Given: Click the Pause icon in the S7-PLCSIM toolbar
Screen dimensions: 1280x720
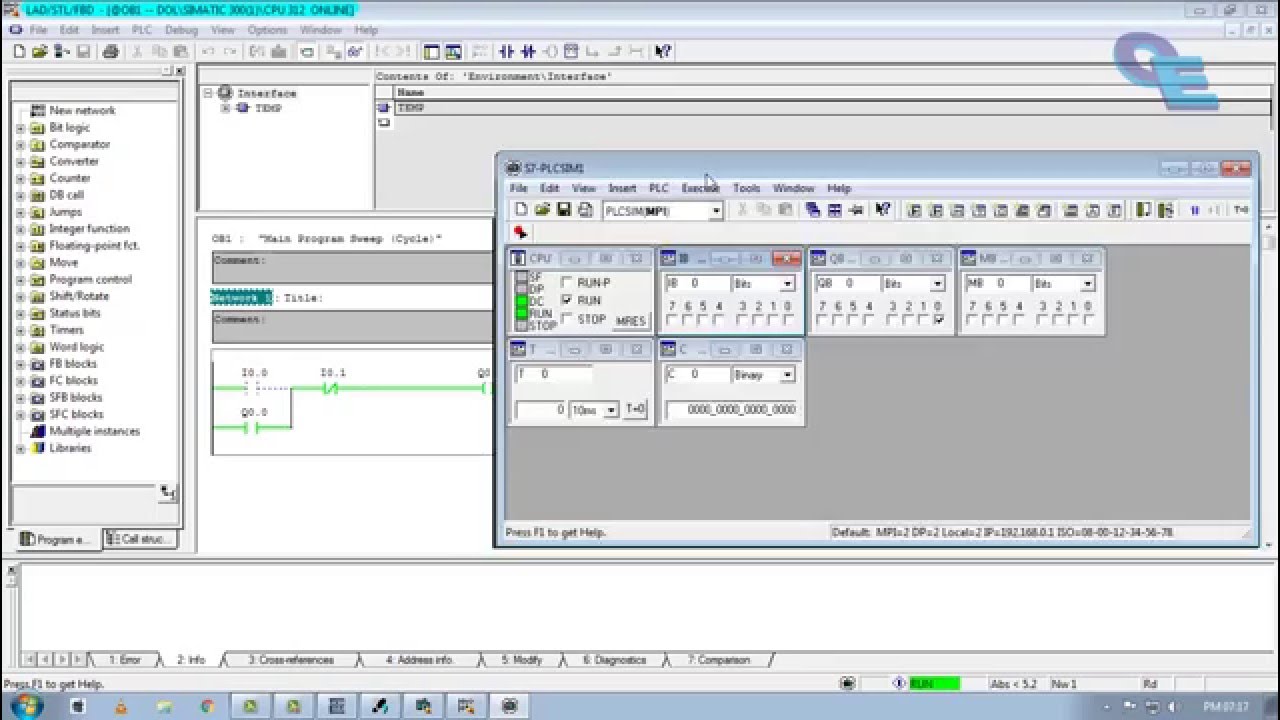Looking at the screenshot, I should tap(1195, 210).
